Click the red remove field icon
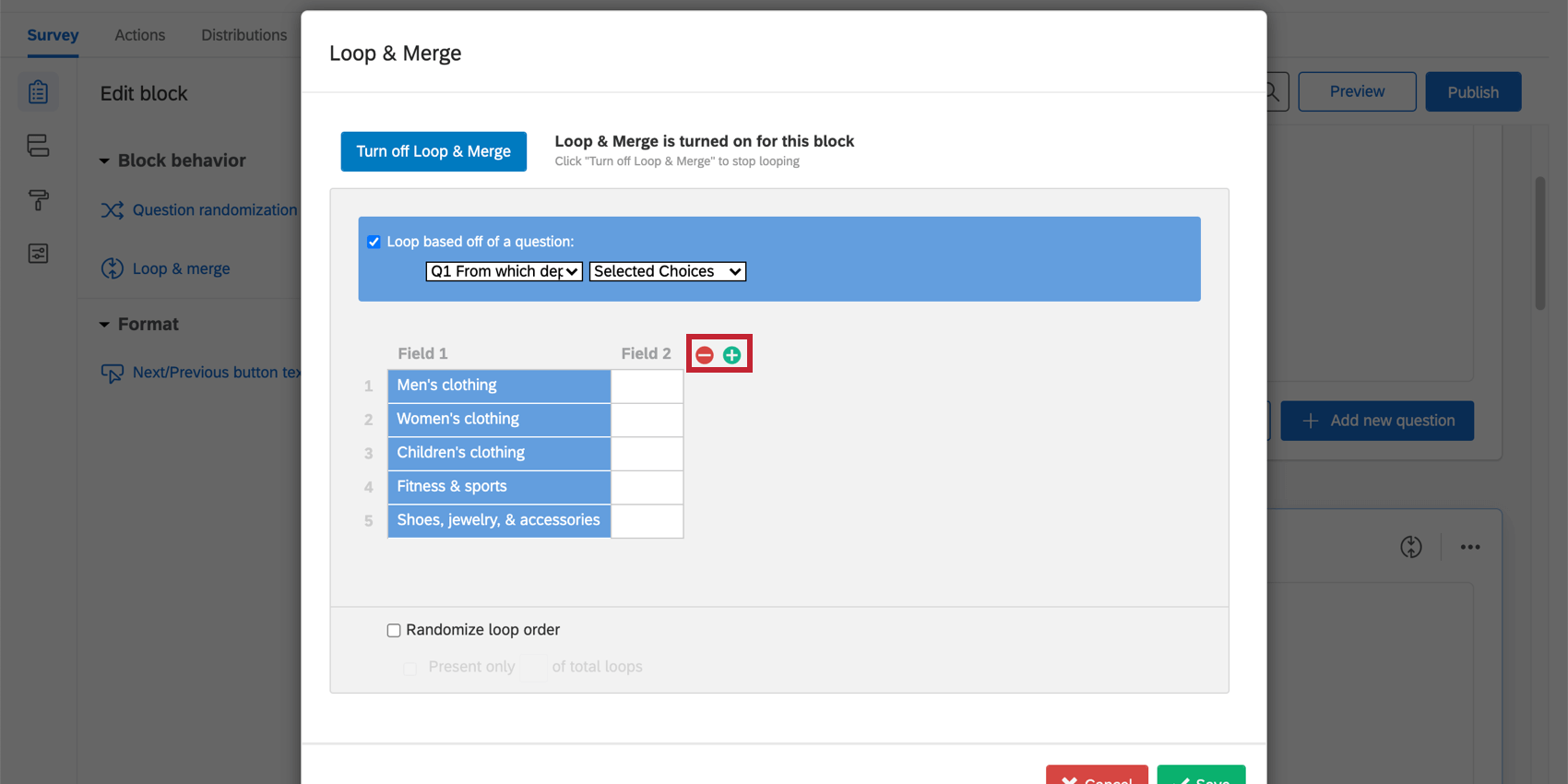This screenshot has height=784, width=1568. pyautogui.click(x=705, y=355)
